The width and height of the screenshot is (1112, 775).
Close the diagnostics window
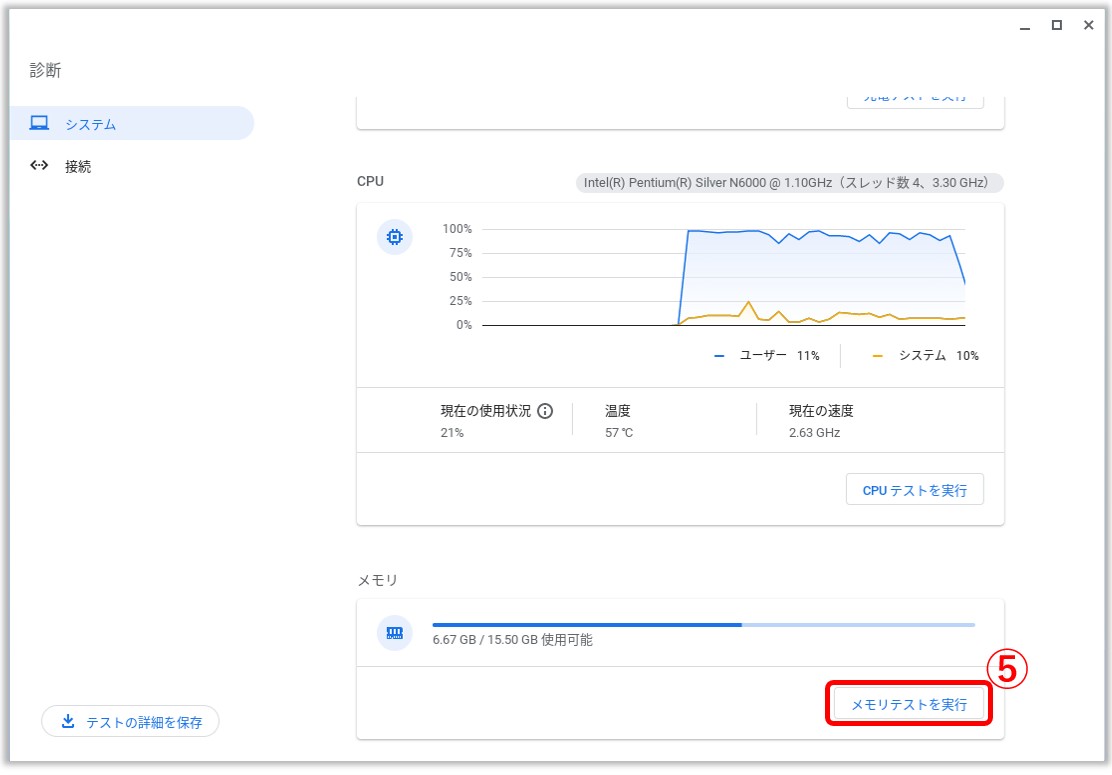[x=1088, y=26]
